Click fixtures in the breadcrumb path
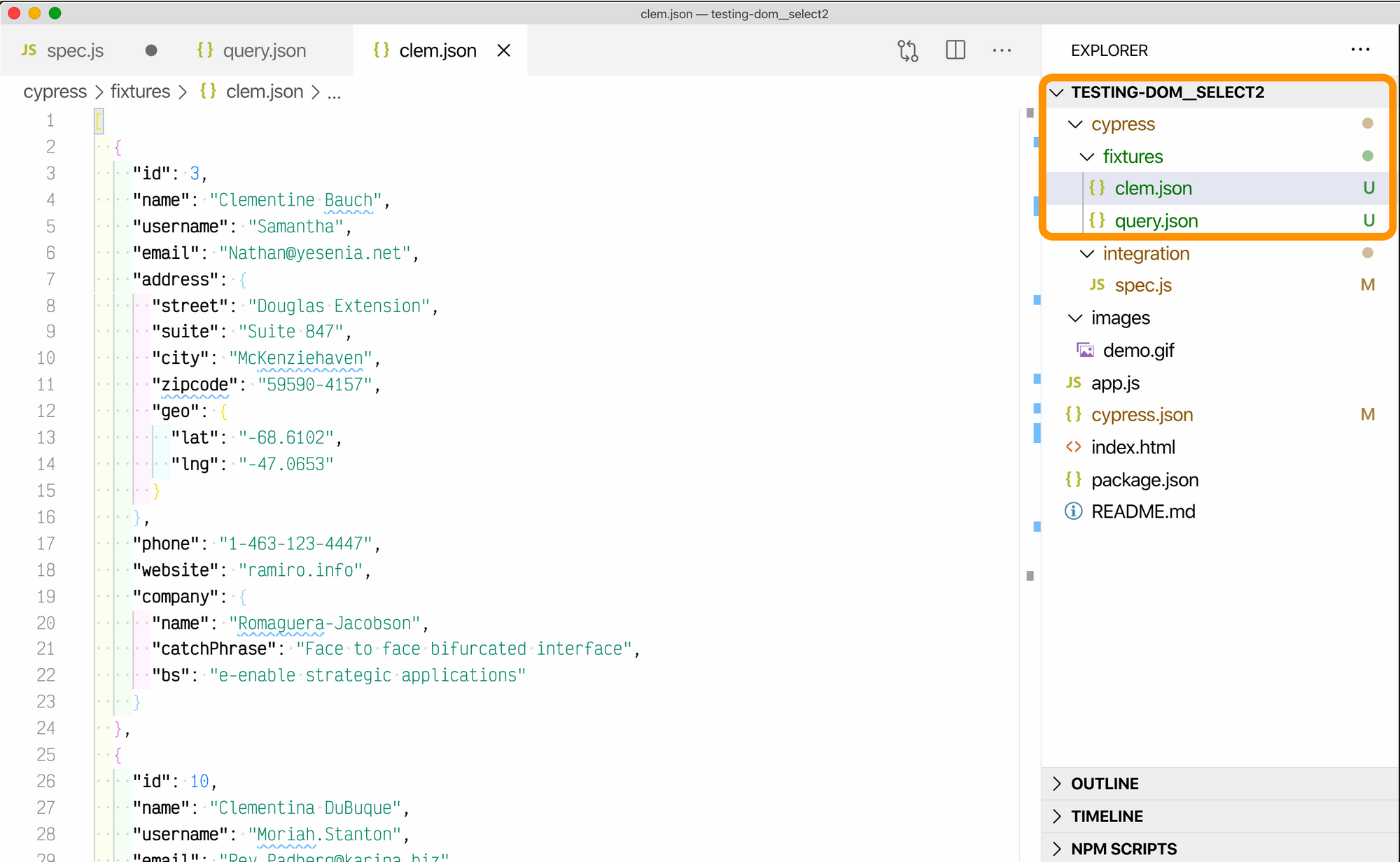Image resolution: width=1400 pixels, height=862 pixels. [x=140, y=92]
